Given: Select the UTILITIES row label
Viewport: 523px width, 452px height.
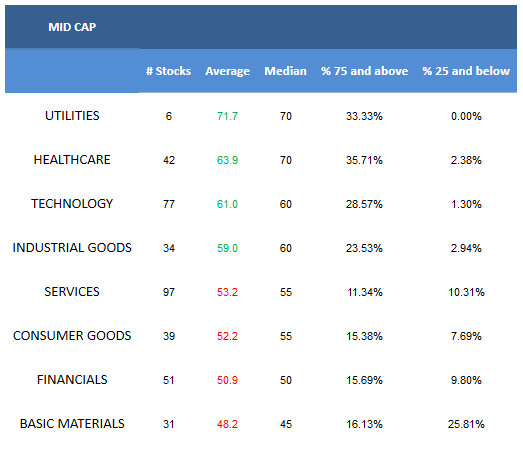Looking at the screenshot, I should pyautogui.click(x=72, y=116).
